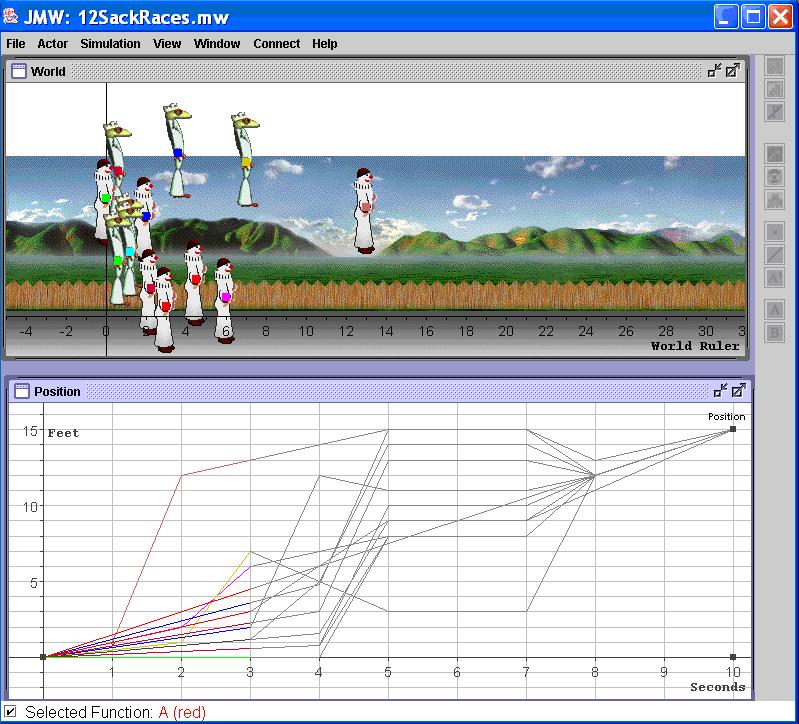799x724 pixels.
Task: Maximize the Position graph panel
Action: [738, 391]
